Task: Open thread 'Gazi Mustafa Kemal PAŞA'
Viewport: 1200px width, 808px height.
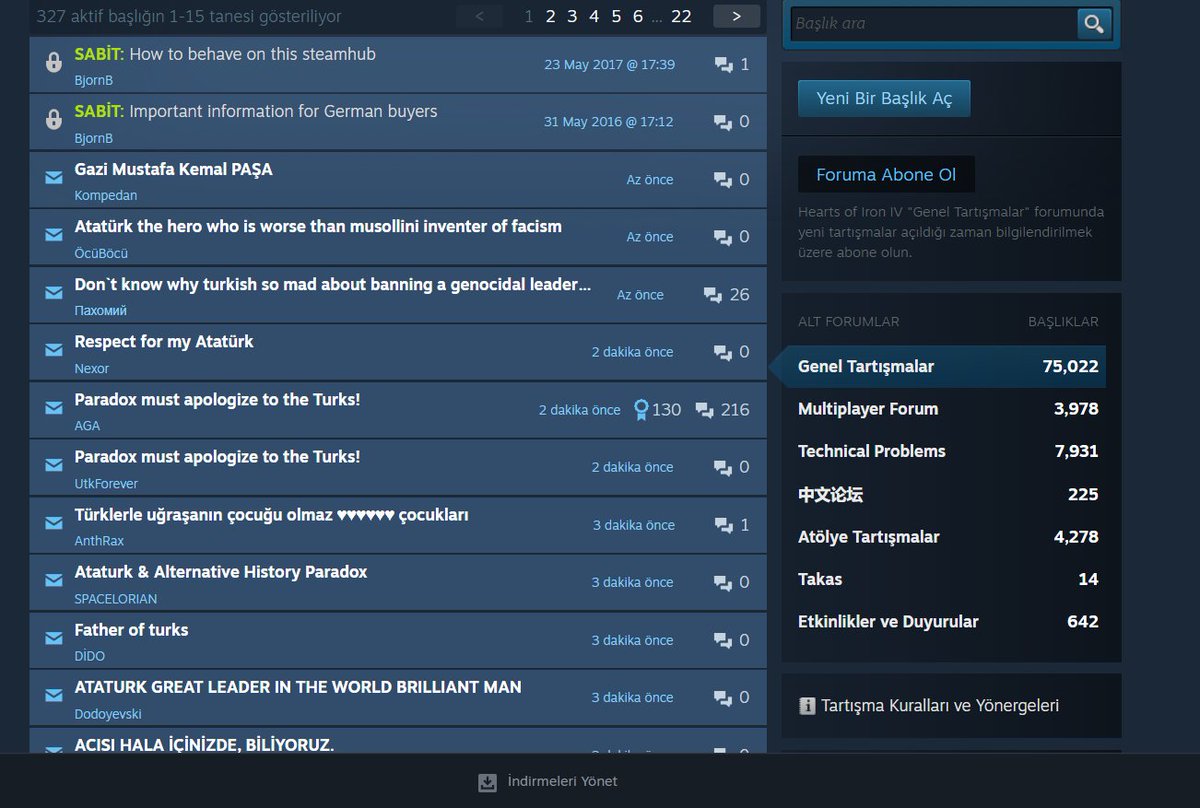Action: (173, 169)
